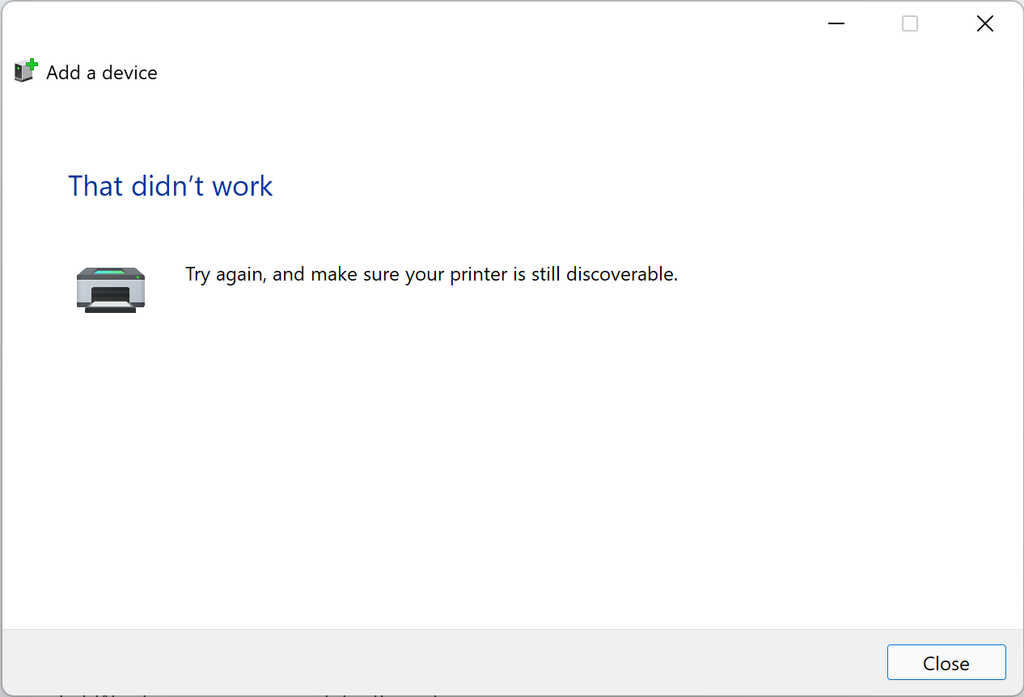1024x697 pixels.
Task: Minimize the Add a device window
Action: coord(836,23)
